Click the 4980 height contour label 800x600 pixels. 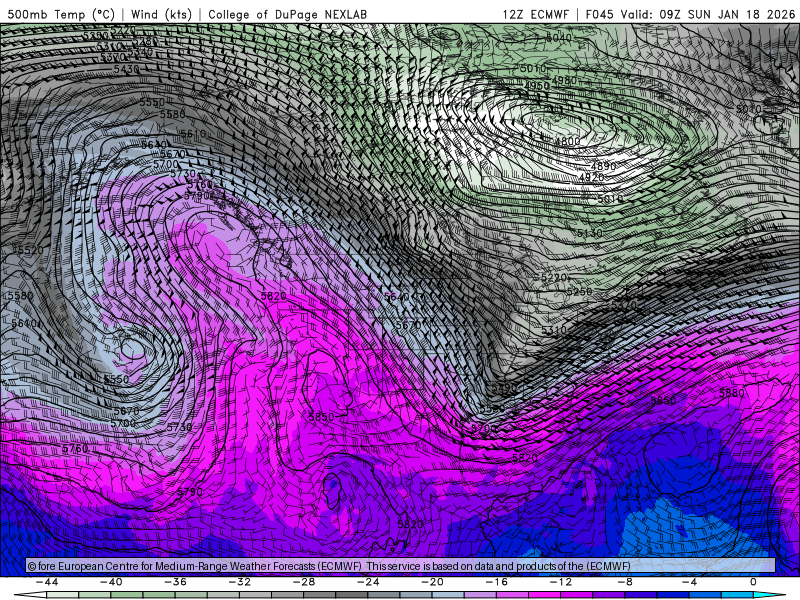pyautogui.click(x=564, y=81)
